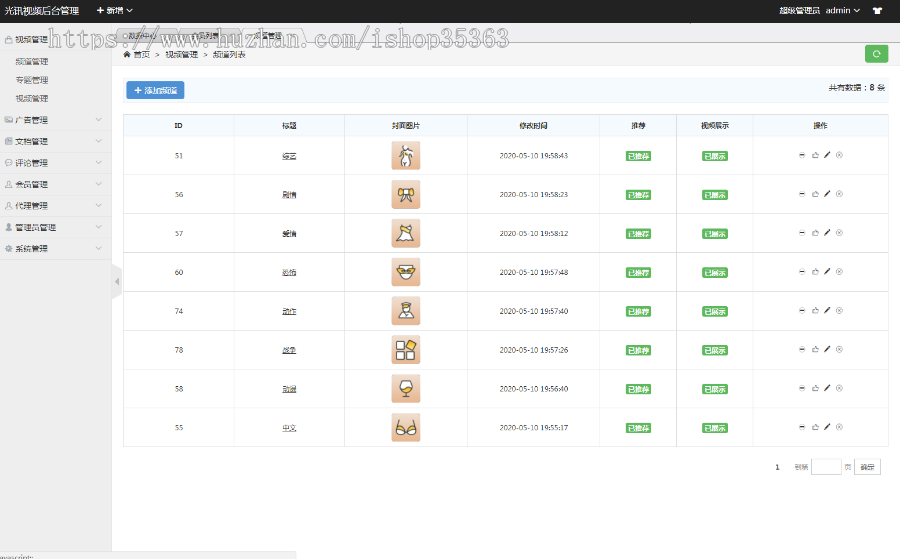Click the green refresh icon button

pos(876,54)
